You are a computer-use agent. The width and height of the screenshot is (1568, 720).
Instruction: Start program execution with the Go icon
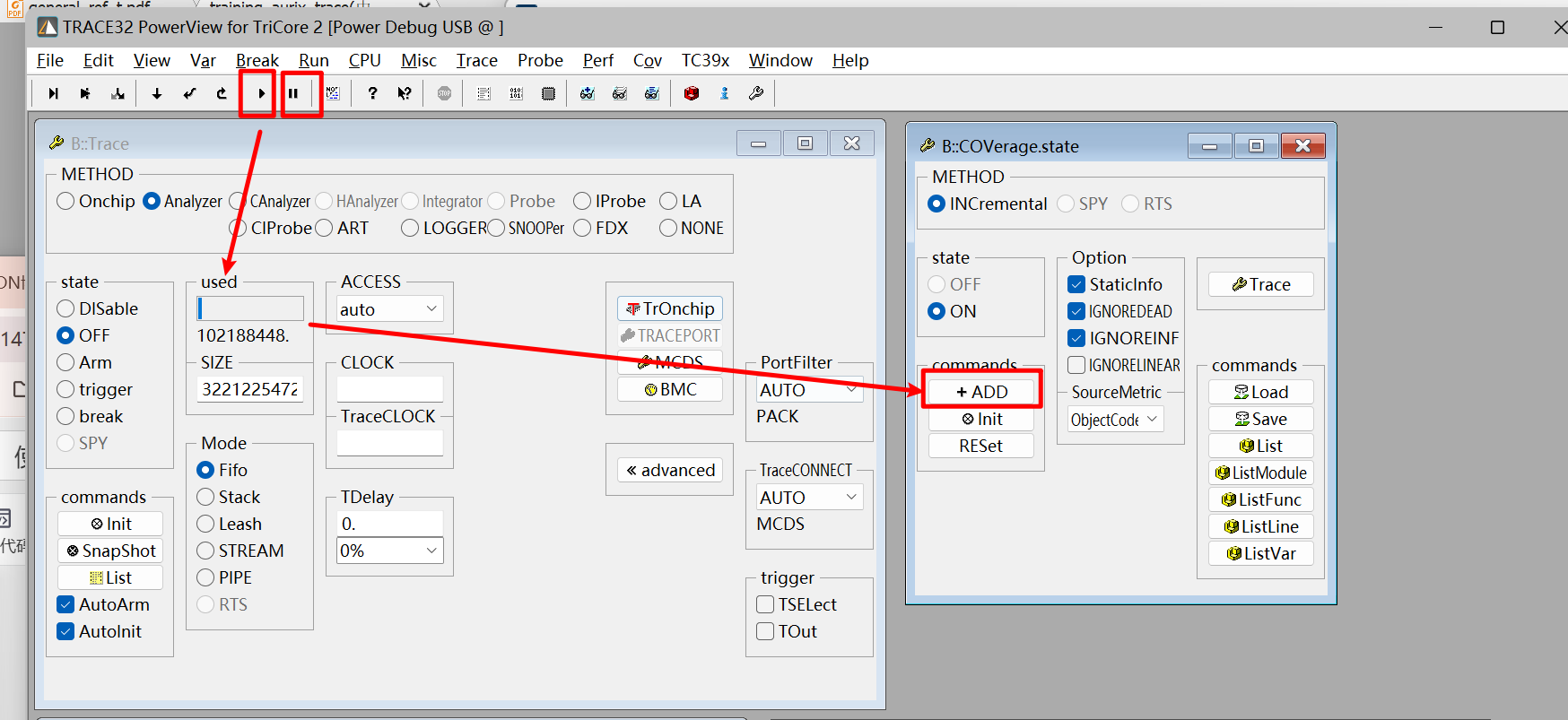click(x=260, y=93)
